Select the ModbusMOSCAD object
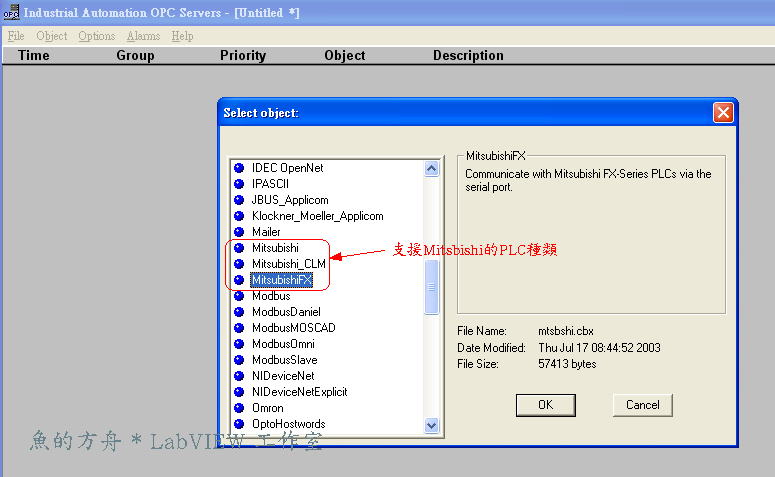This screenshot has height=477, width=775. pos(294,328)
